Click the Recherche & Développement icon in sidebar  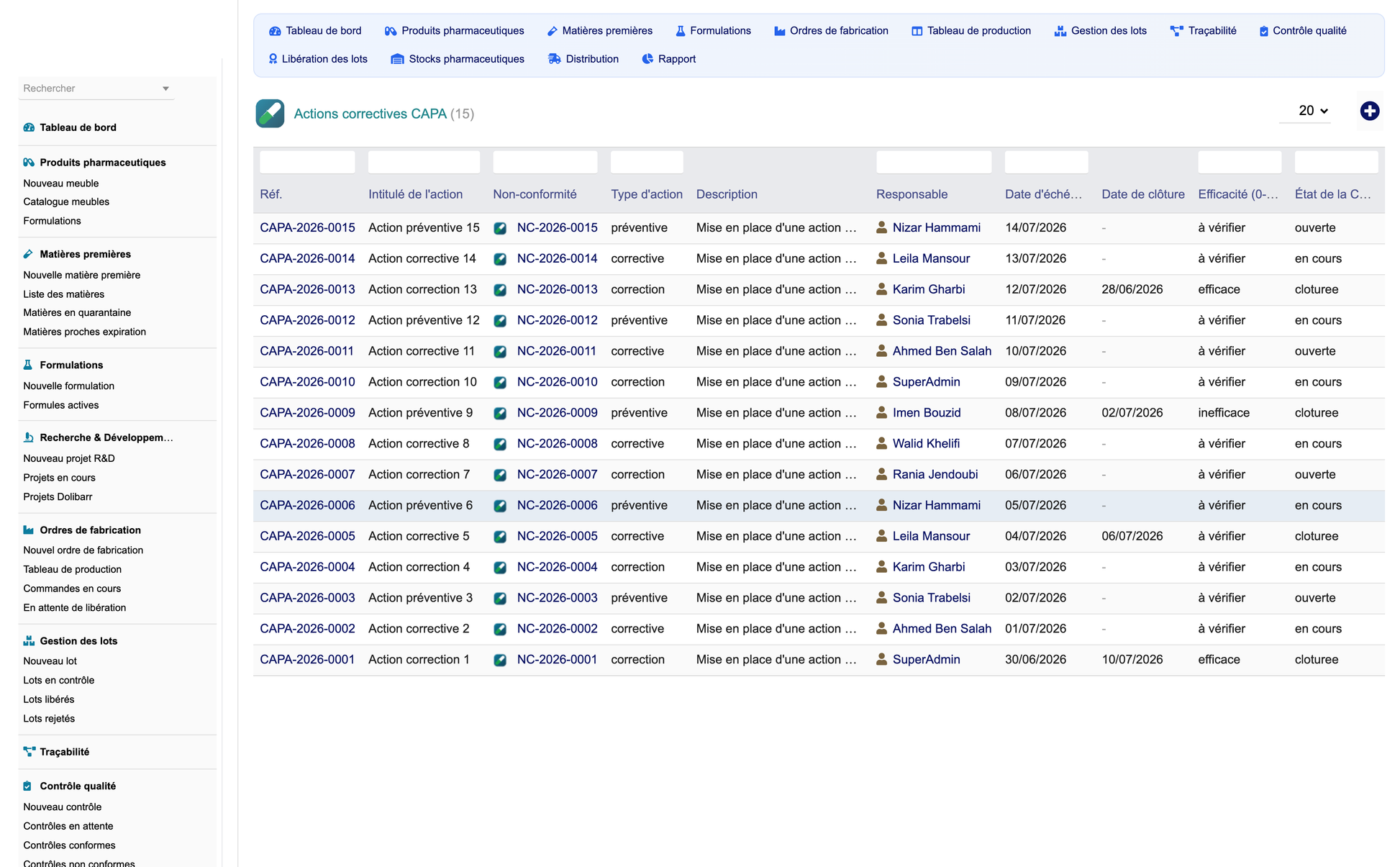click(28, 437)
